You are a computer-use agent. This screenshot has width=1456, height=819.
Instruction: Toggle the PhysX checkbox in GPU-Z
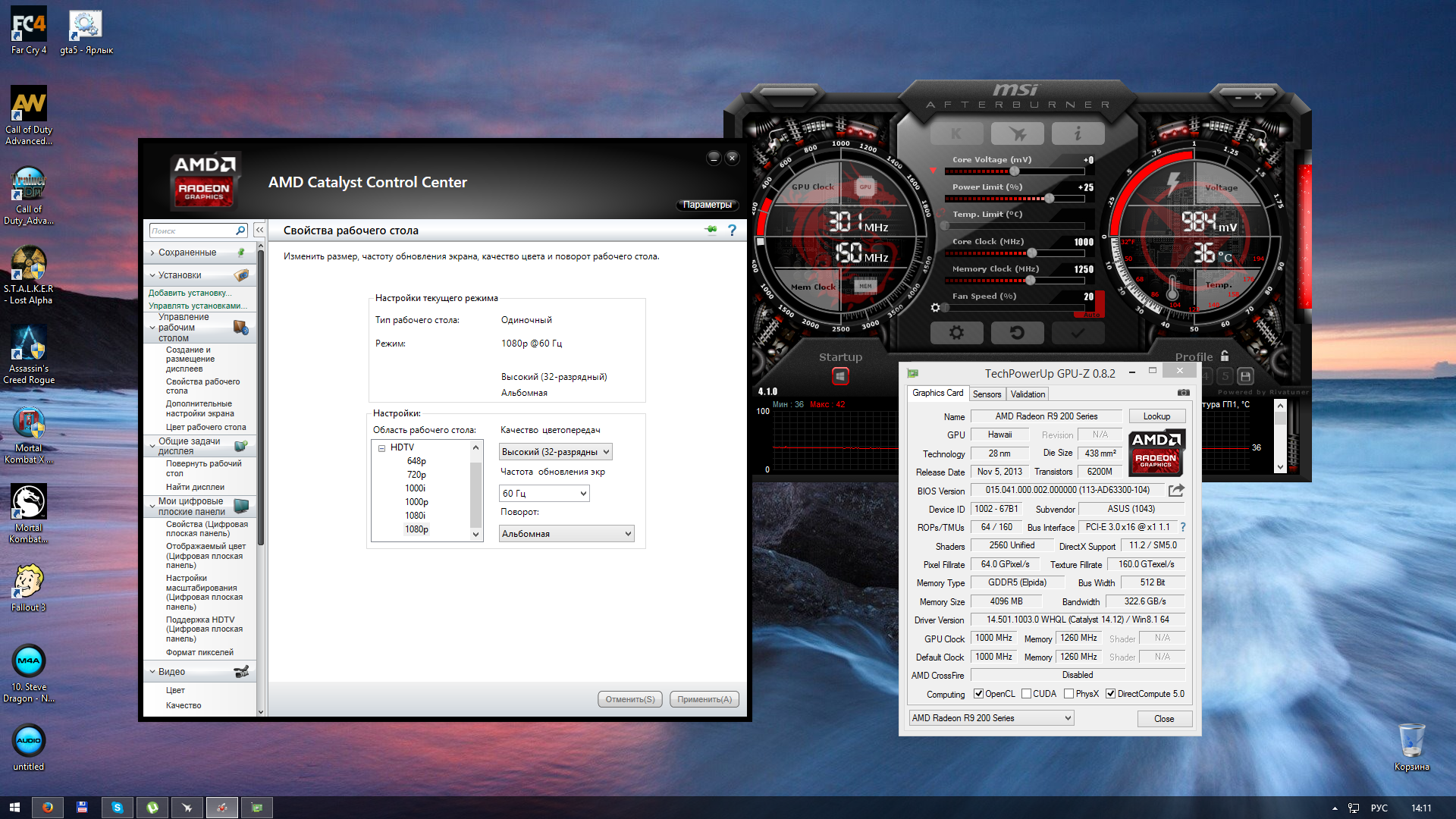coord(1068,694)
